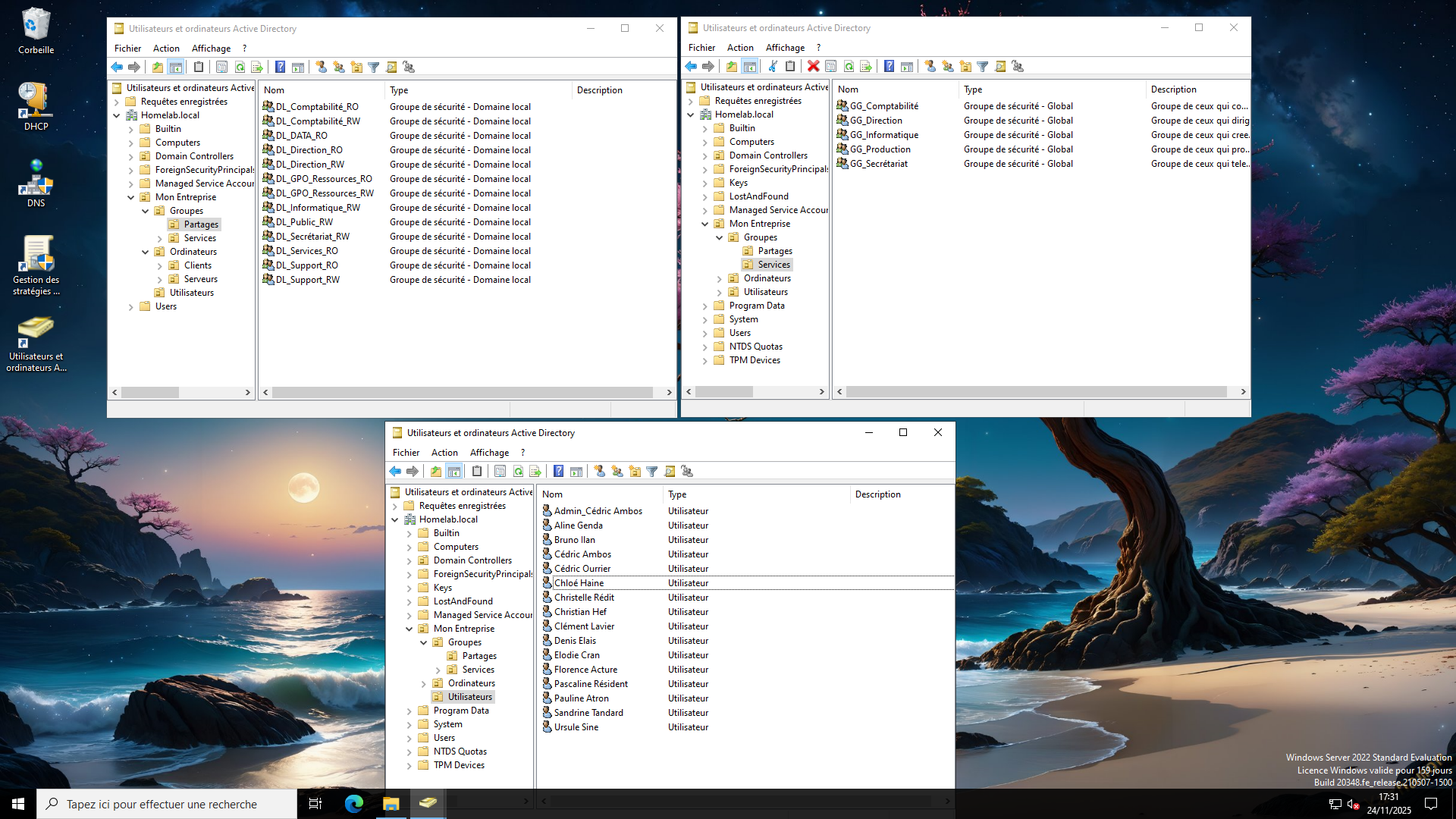This screenshot has height=819, width=1456.
Task: Expand the Builtin node in top-left window tree
Action: tap(130, 129)
